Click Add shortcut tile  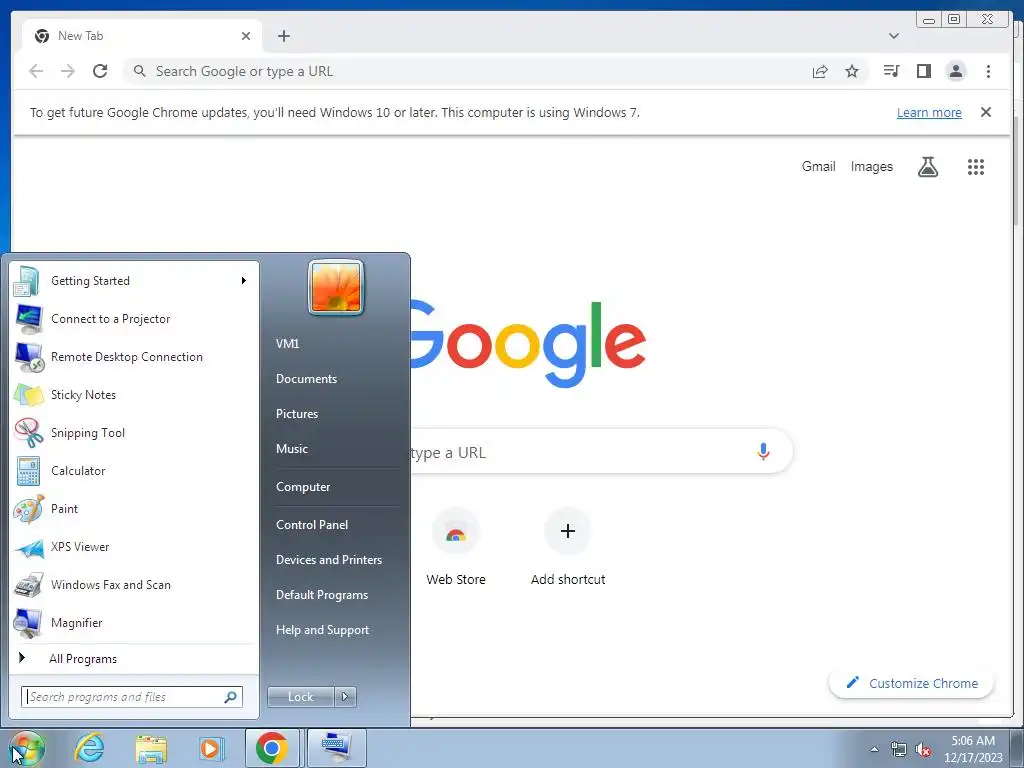pyautogui.click(x=568, y=547)
